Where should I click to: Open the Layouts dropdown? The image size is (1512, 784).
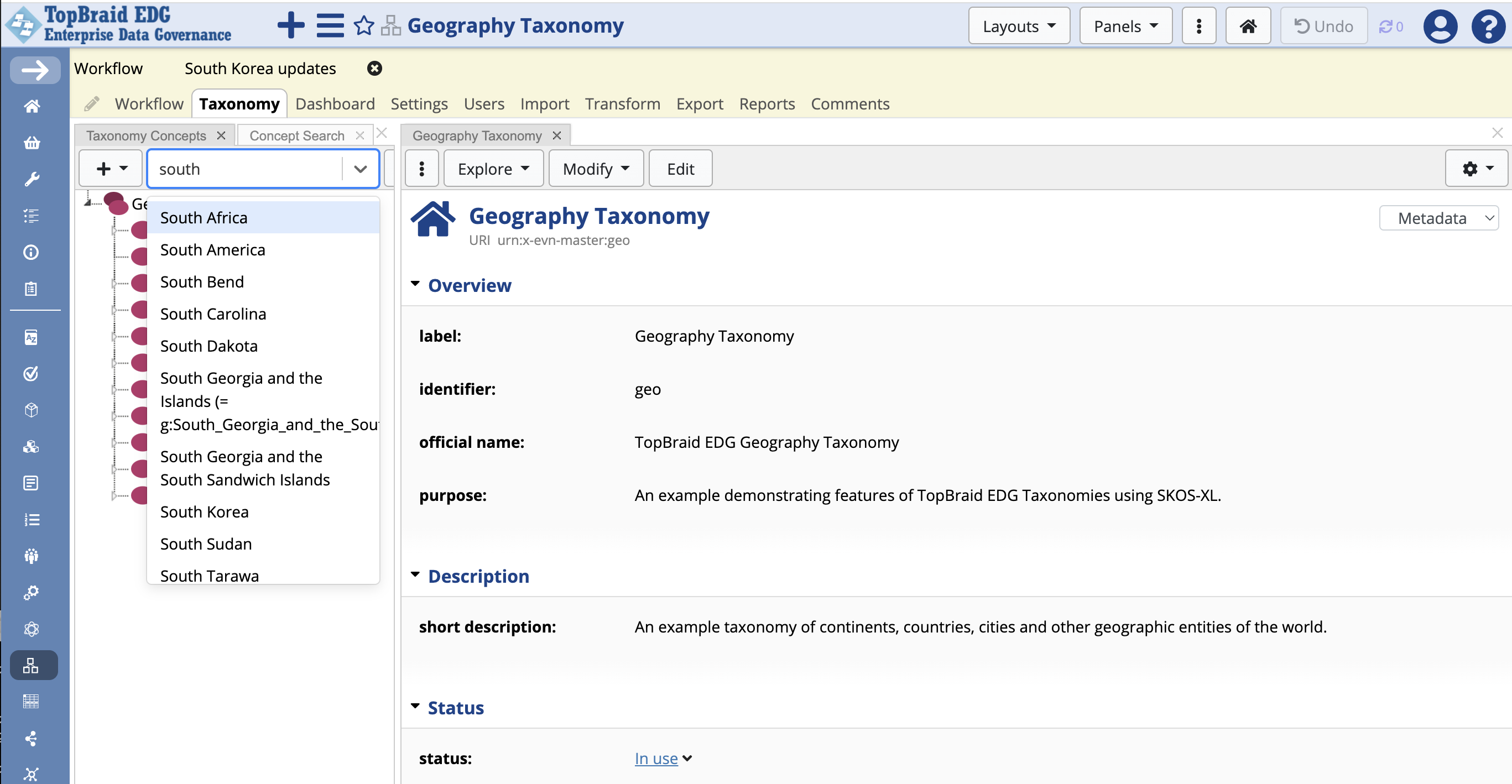point(1019,26)
